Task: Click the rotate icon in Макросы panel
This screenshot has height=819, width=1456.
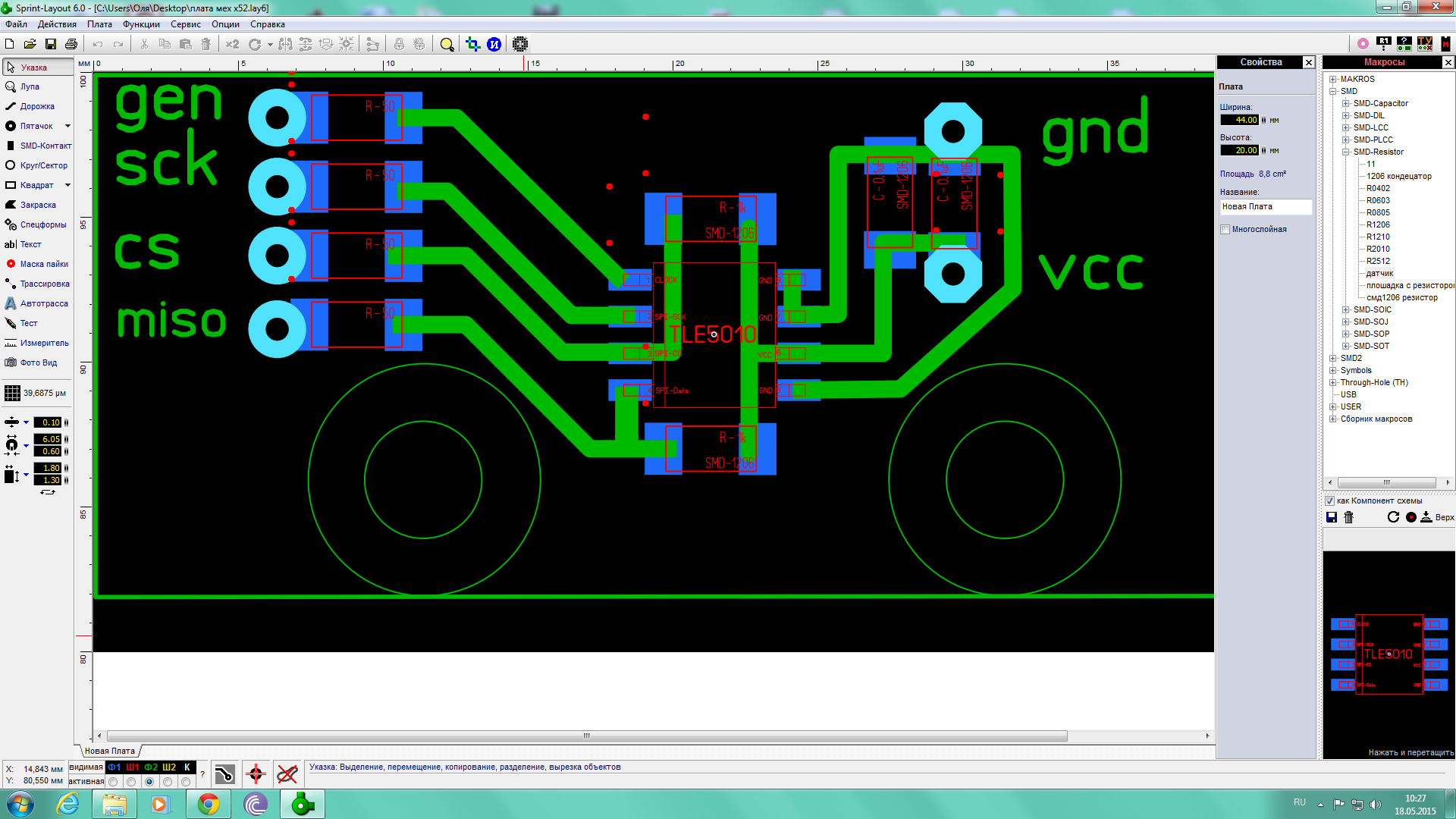Action: [x=1393, y=517]
